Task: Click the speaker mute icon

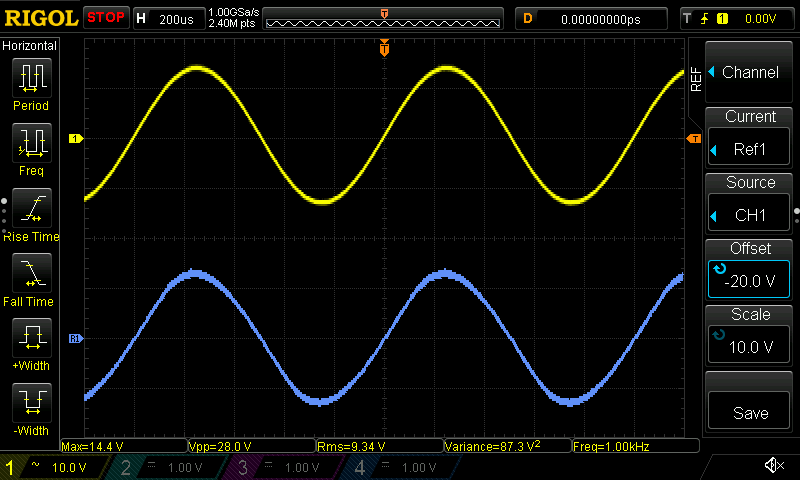Action: [773, 466]
